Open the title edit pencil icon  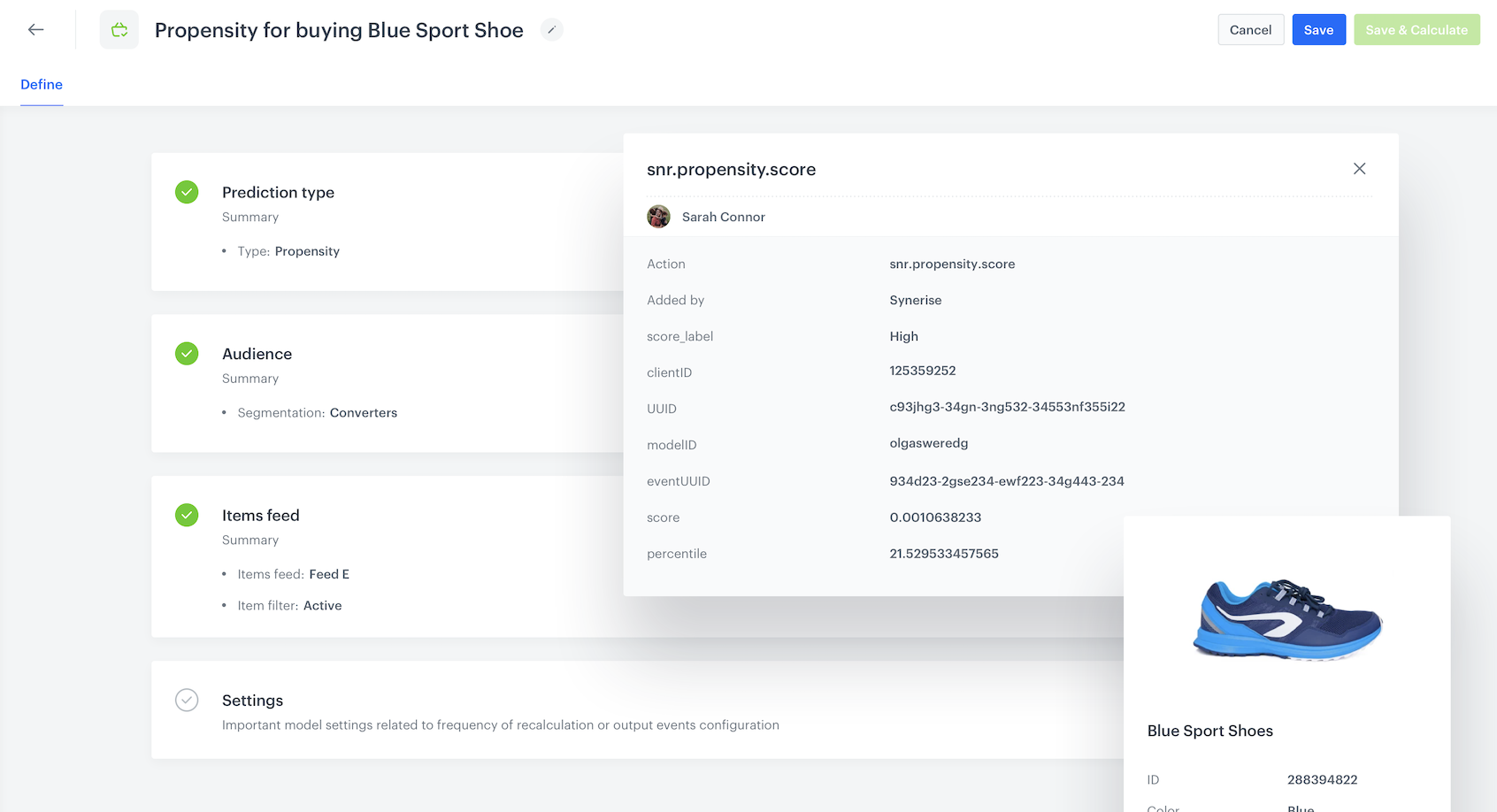(x=551, y=29)
